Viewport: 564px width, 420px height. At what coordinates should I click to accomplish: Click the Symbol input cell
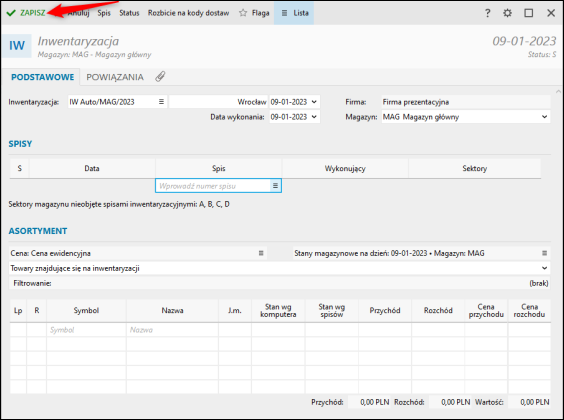tap(86, 330)
